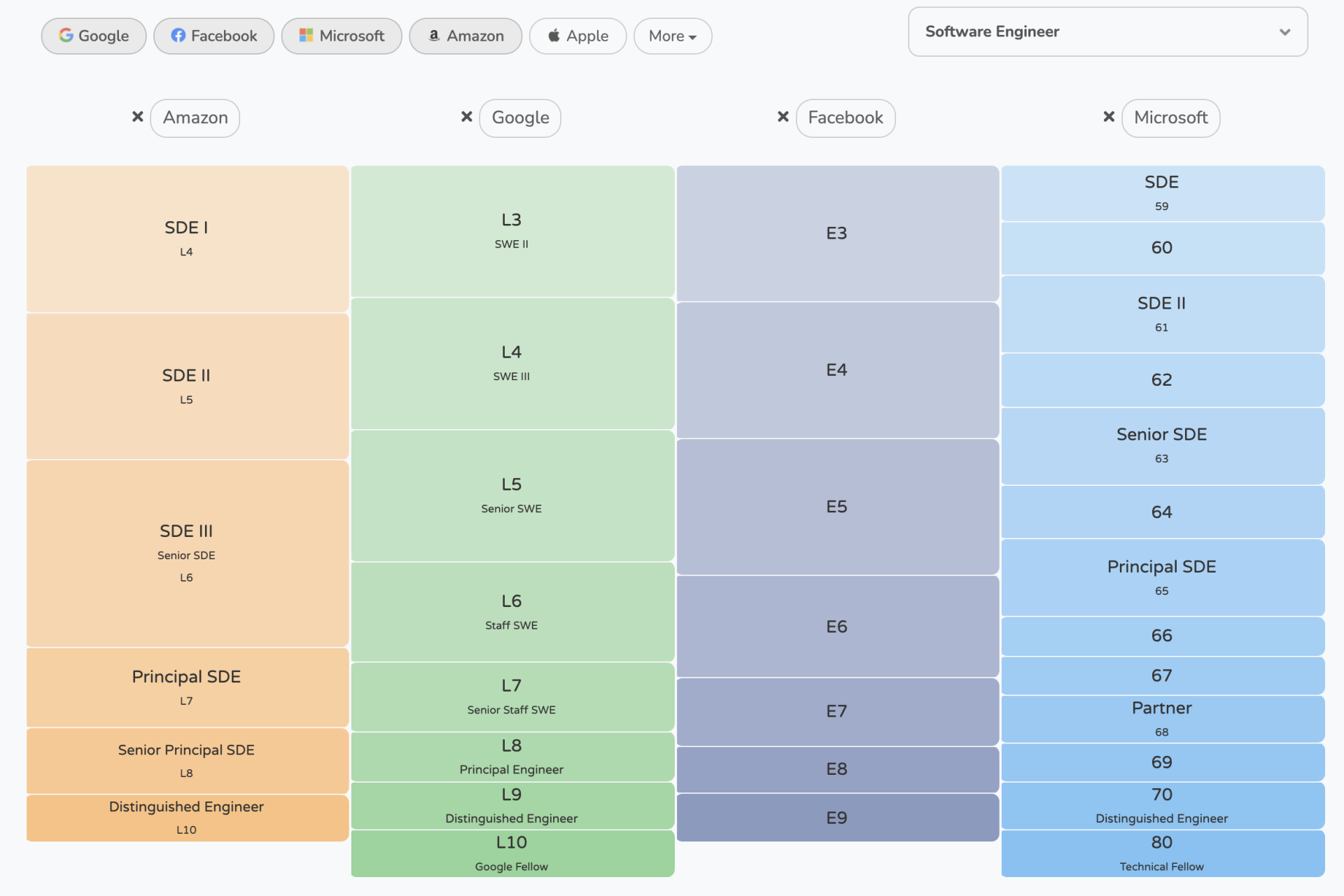The width and height of the screenshot is (1344, 896).
Task: Remove Microsoft column with X icon
Action: tap(1109, 117)
